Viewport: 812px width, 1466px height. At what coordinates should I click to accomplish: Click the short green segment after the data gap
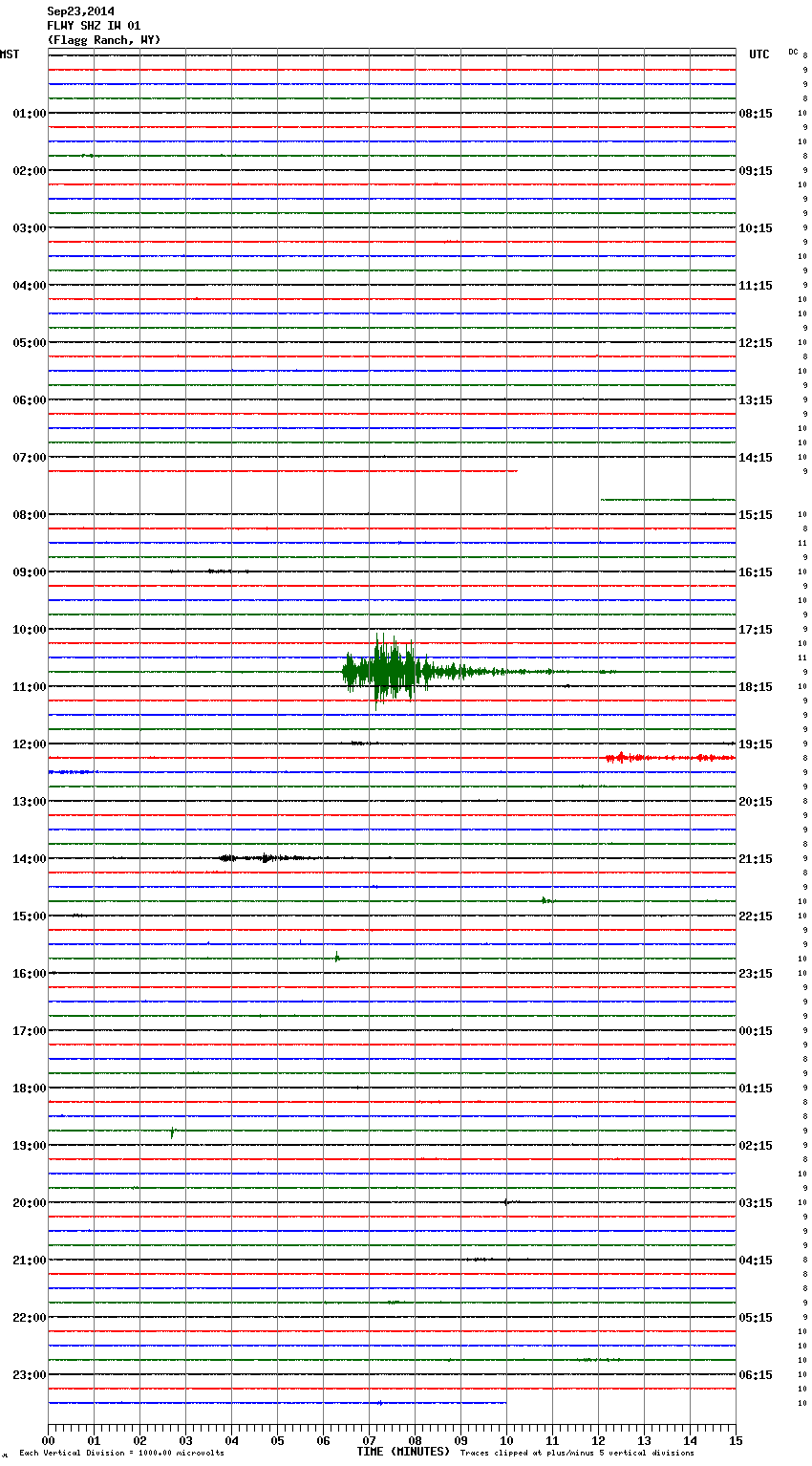click(x=668, y=500)
